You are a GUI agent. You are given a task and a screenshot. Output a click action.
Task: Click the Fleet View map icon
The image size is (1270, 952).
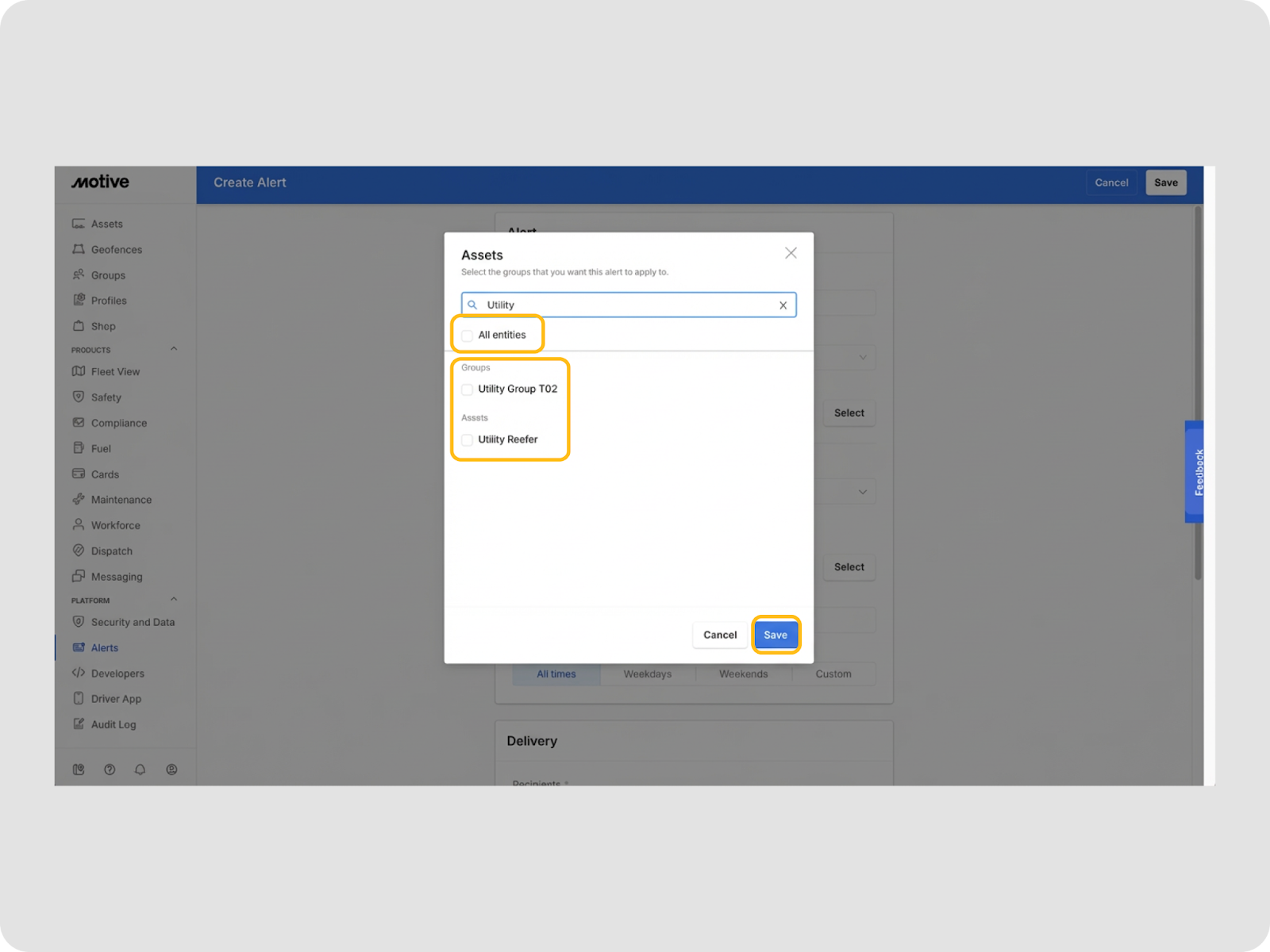(79, 371)
